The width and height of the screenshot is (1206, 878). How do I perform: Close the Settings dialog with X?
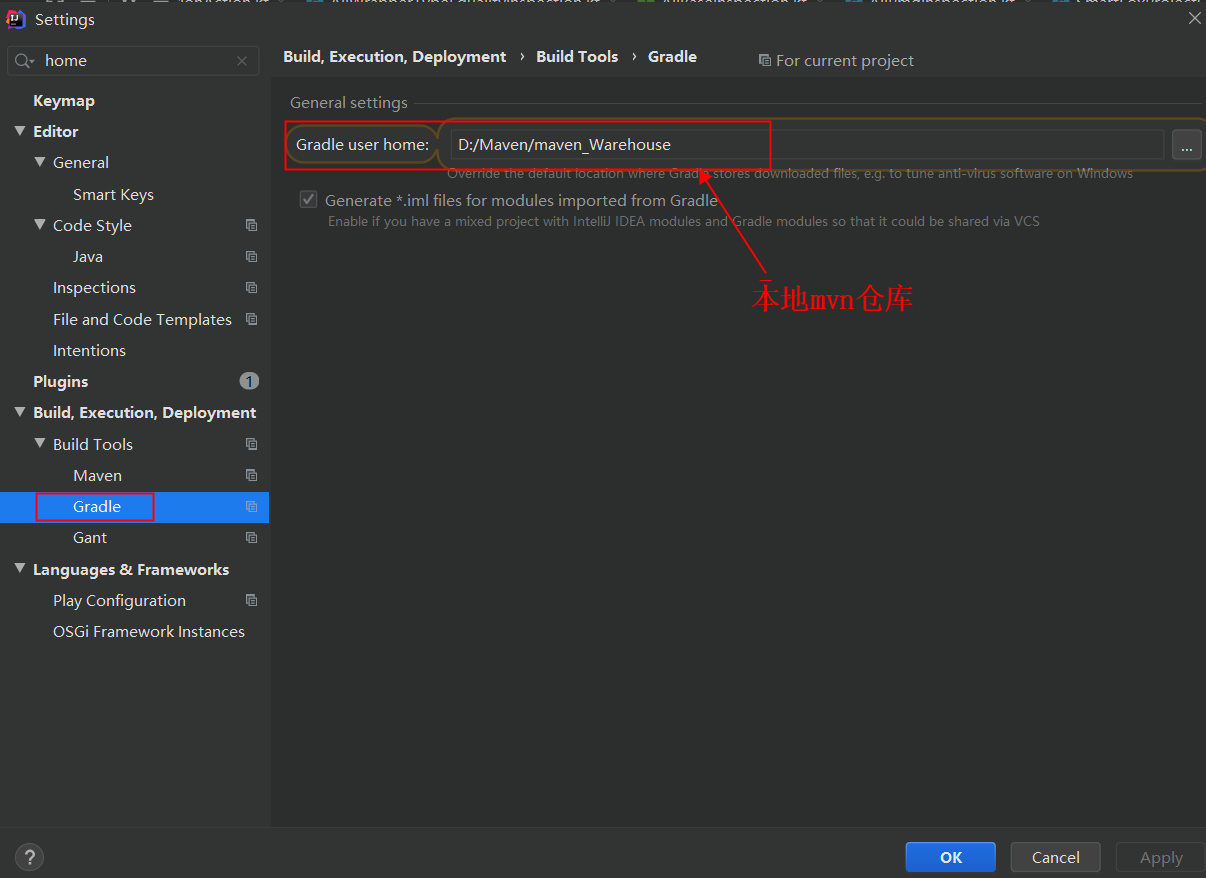click(x=1194, y=18)
